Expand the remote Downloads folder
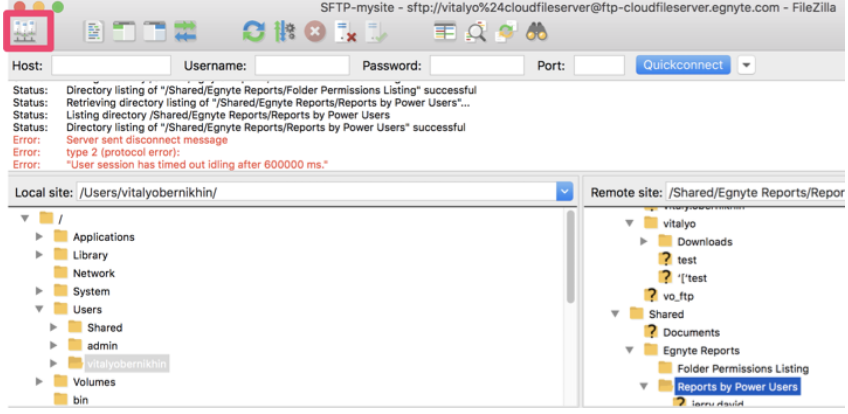This screenshot has width=848, height=414. tap(644, 241)
